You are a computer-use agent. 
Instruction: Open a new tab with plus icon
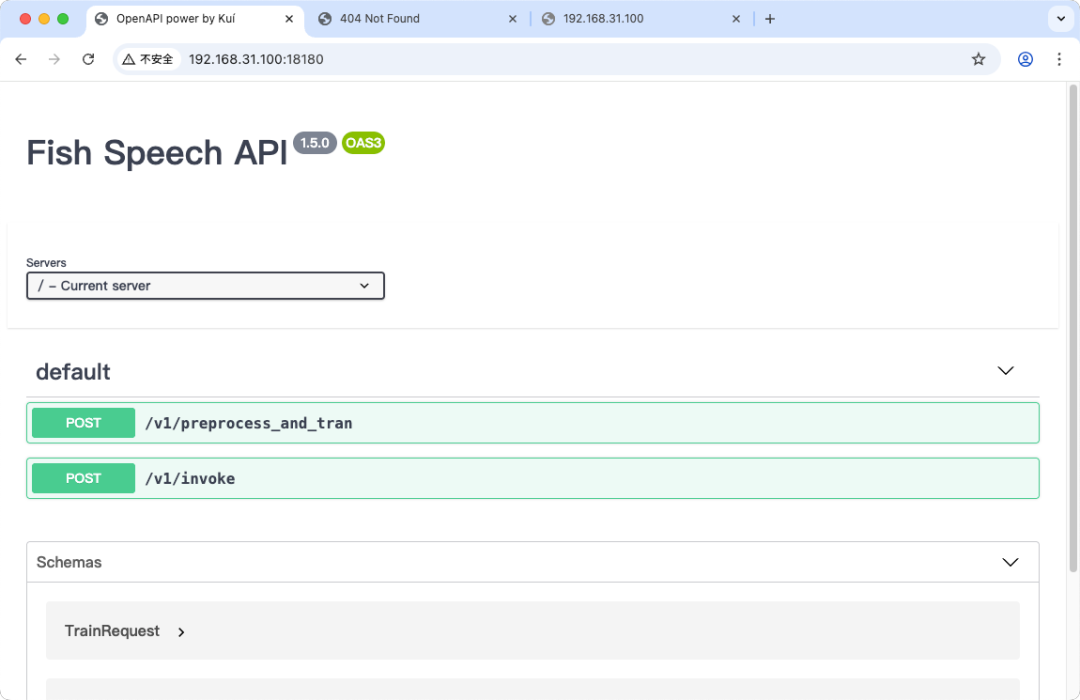coord(769,19)
